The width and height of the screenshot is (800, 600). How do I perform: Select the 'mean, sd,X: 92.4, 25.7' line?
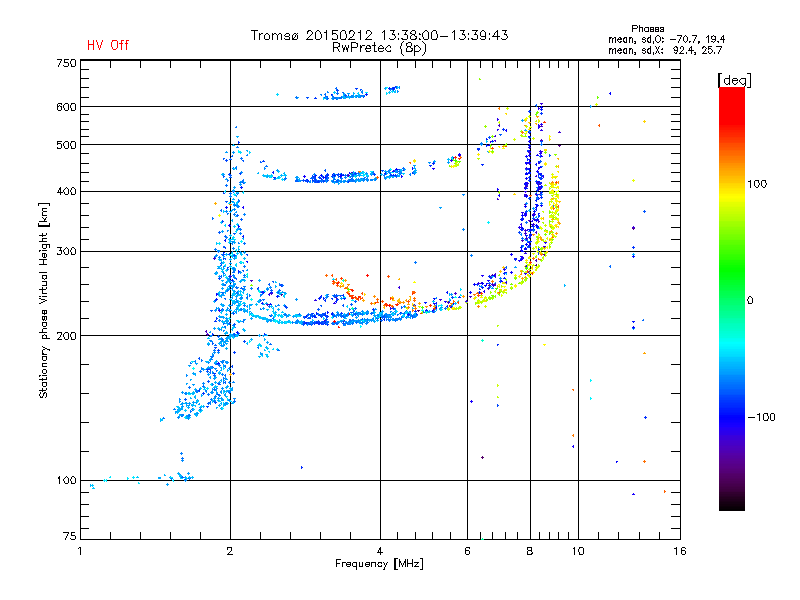point(665,50)
